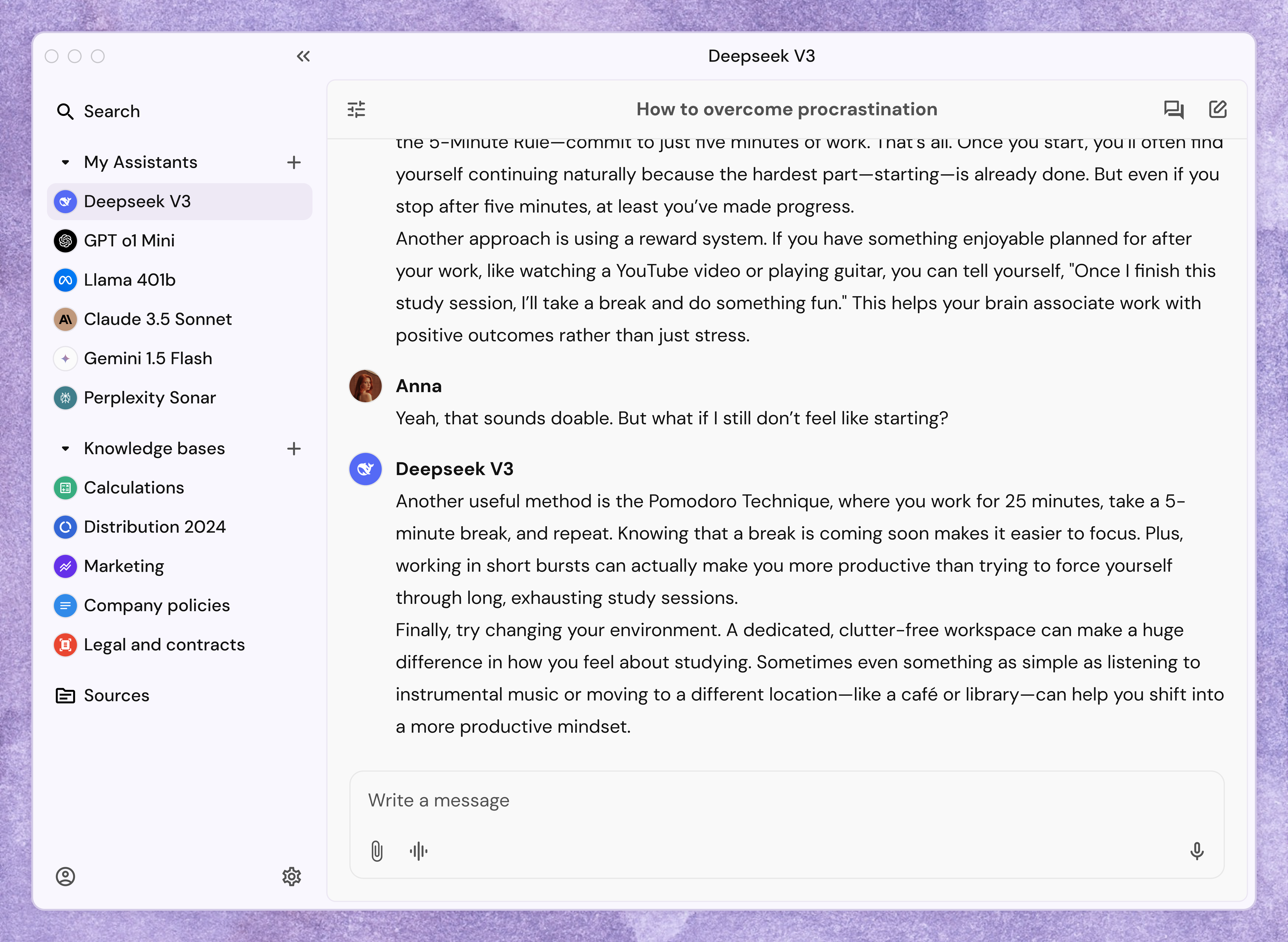Open the Legal and contracts knowledge base
Image resolution: width=1288 pixels, height=942 pixels.
pos(180,645)
